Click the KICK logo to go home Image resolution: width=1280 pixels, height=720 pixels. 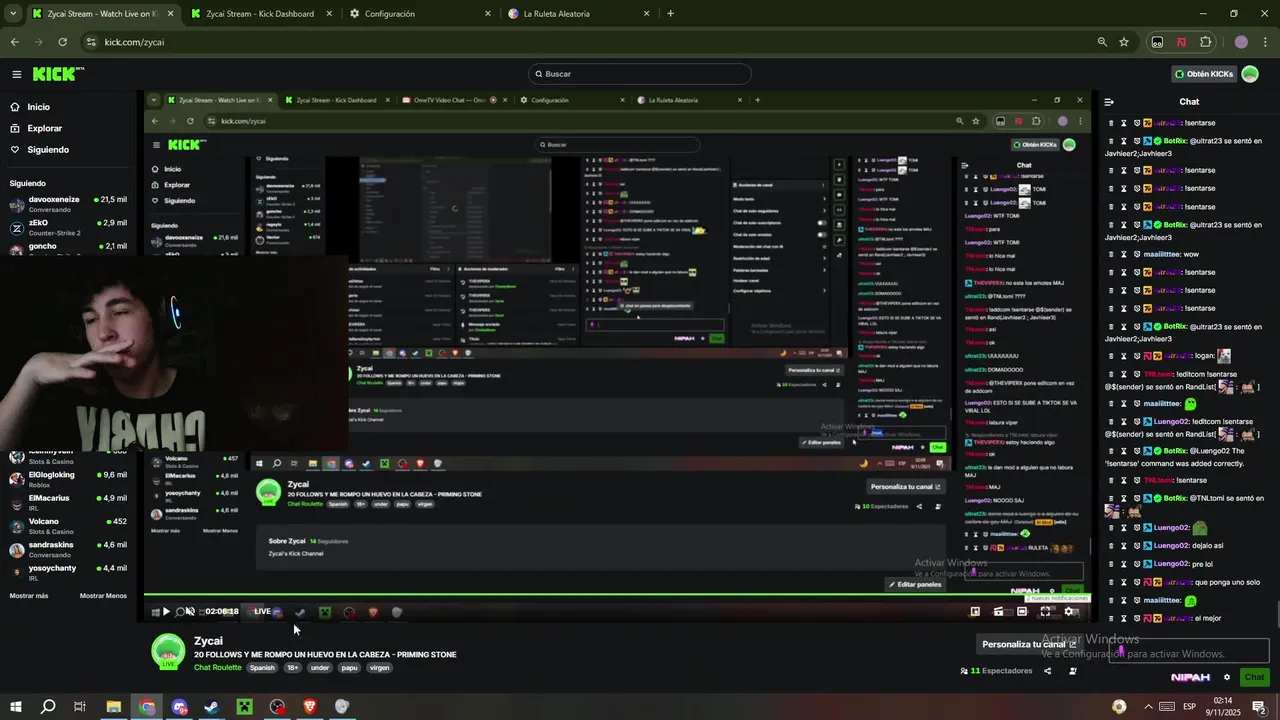point(58,74)
